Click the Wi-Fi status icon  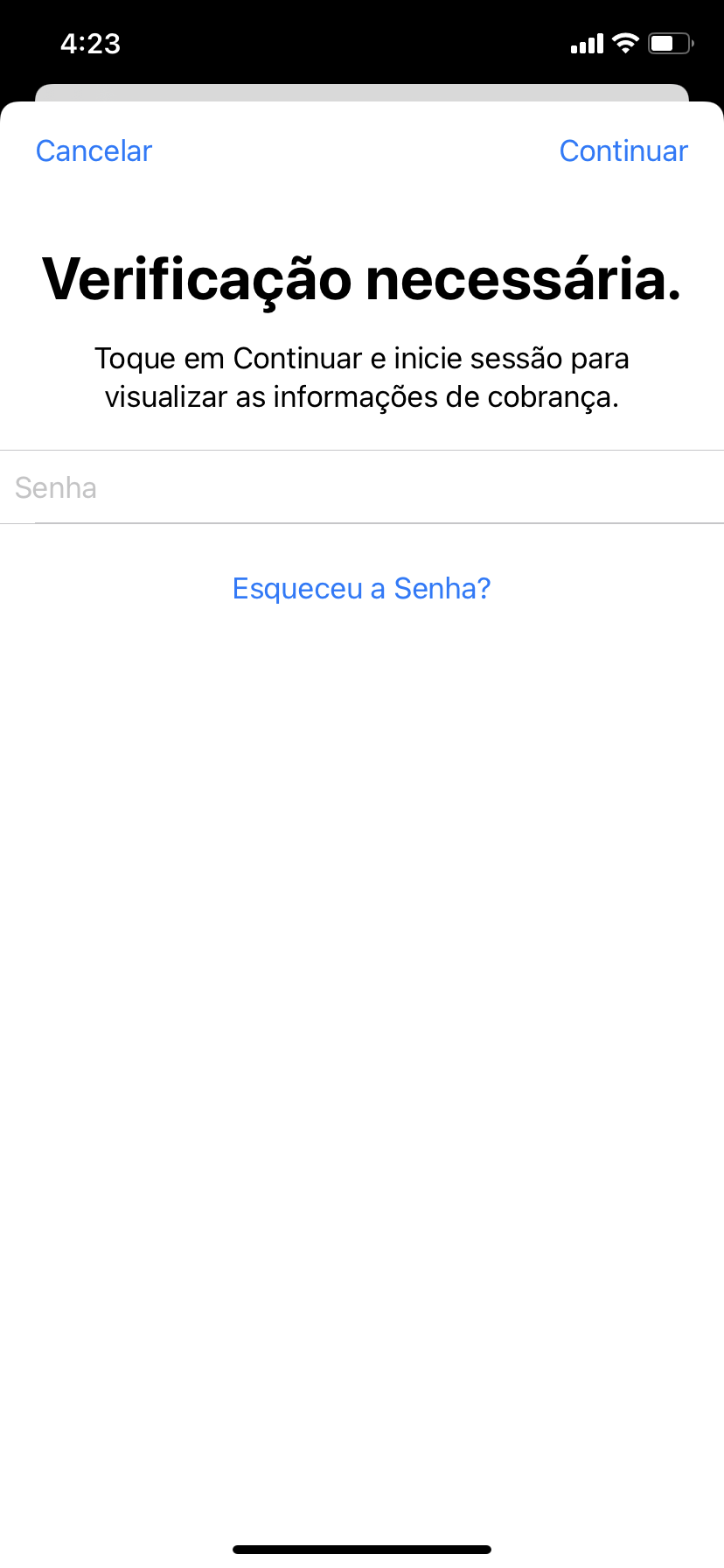click(x=625, y=43)
